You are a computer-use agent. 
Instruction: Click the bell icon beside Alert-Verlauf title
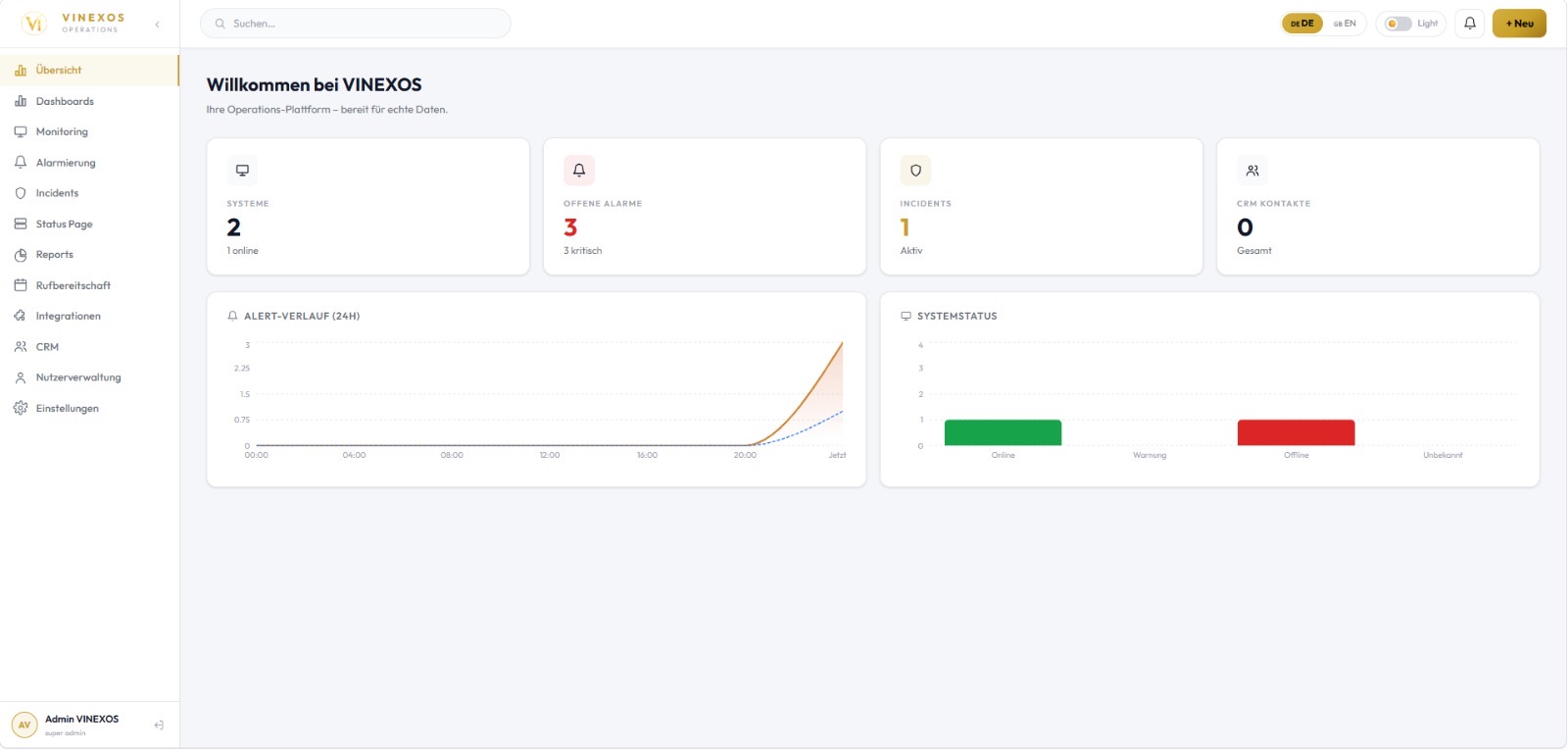click(x=232, y=316)
